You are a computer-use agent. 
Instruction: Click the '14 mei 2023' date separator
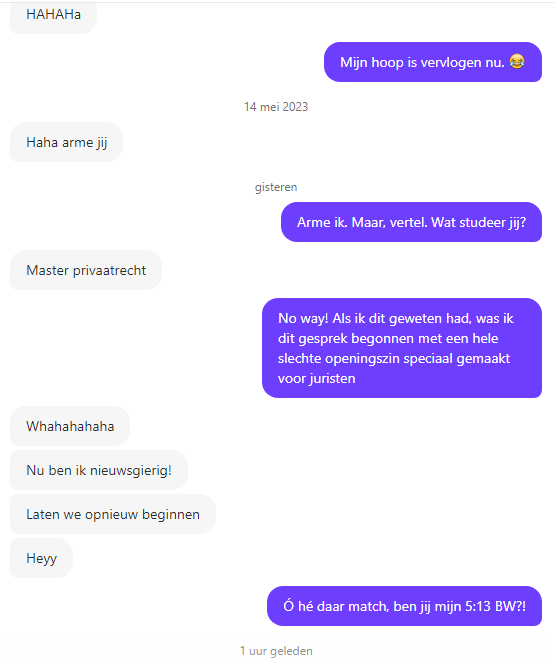pyautogui.click(x=276, y=107)
